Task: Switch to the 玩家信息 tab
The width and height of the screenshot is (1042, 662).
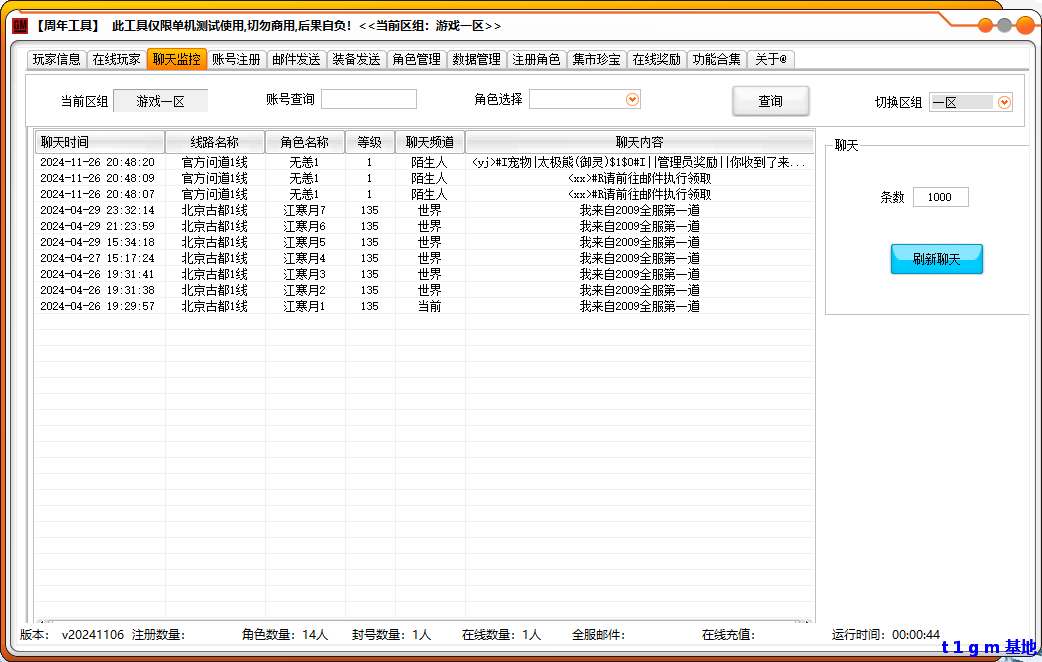Action: [57, 60]
